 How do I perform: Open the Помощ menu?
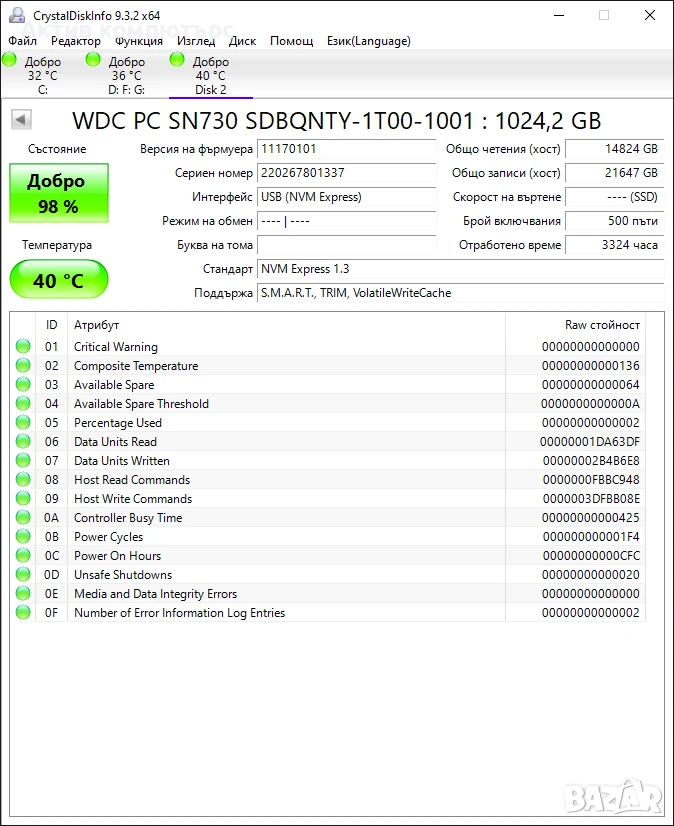pos(291,41)
